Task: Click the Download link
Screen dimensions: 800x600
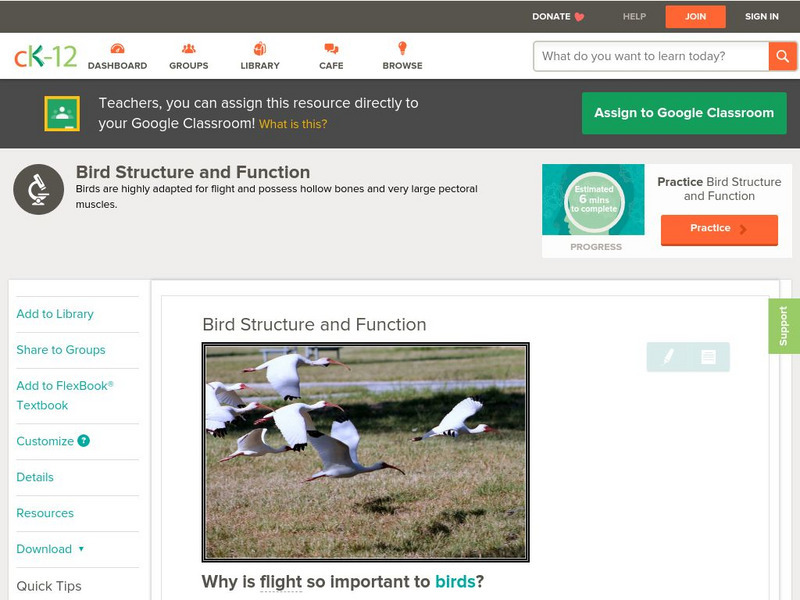Action: coord(44,549)
